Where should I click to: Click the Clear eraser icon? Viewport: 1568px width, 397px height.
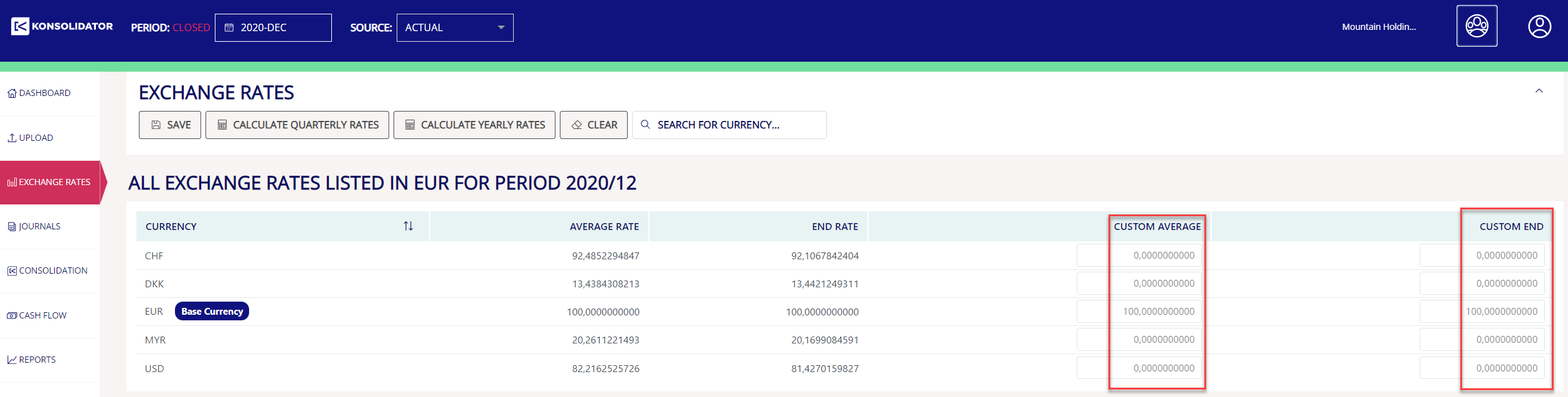[x=577, y=125]
